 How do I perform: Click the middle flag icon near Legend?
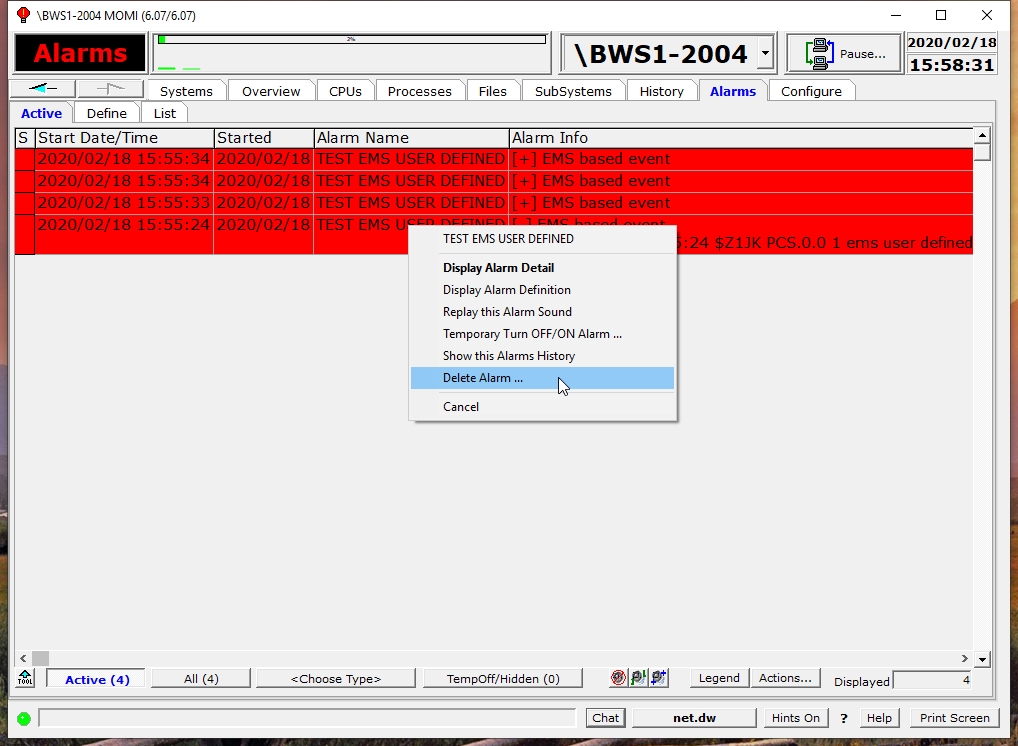click(x=638, y=678)
